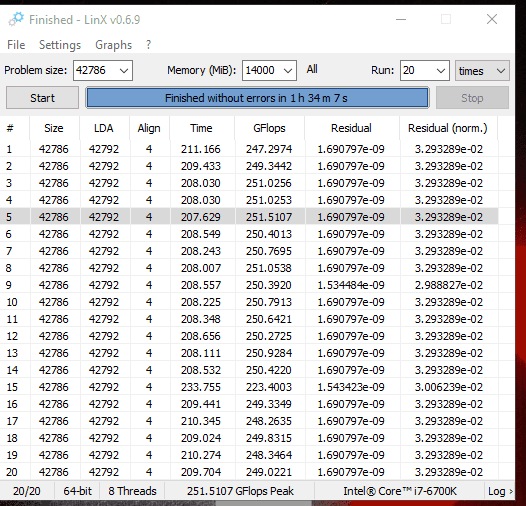Sort by the Time column header
The width and height of the screenshot is (526, 506).
pyautogui.click(x=201, y=128)
